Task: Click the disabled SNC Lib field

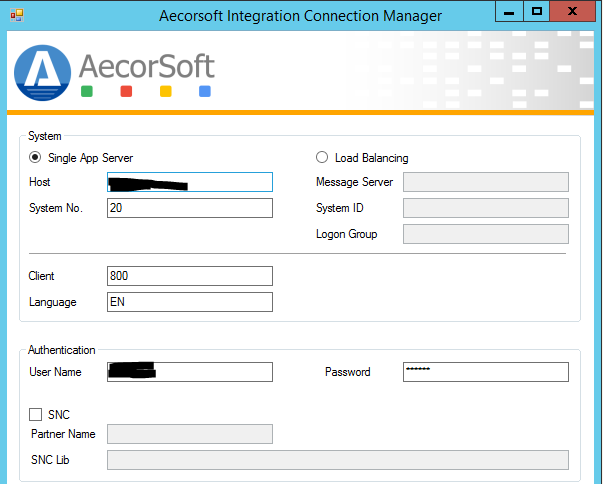Action: pos(338,460)
